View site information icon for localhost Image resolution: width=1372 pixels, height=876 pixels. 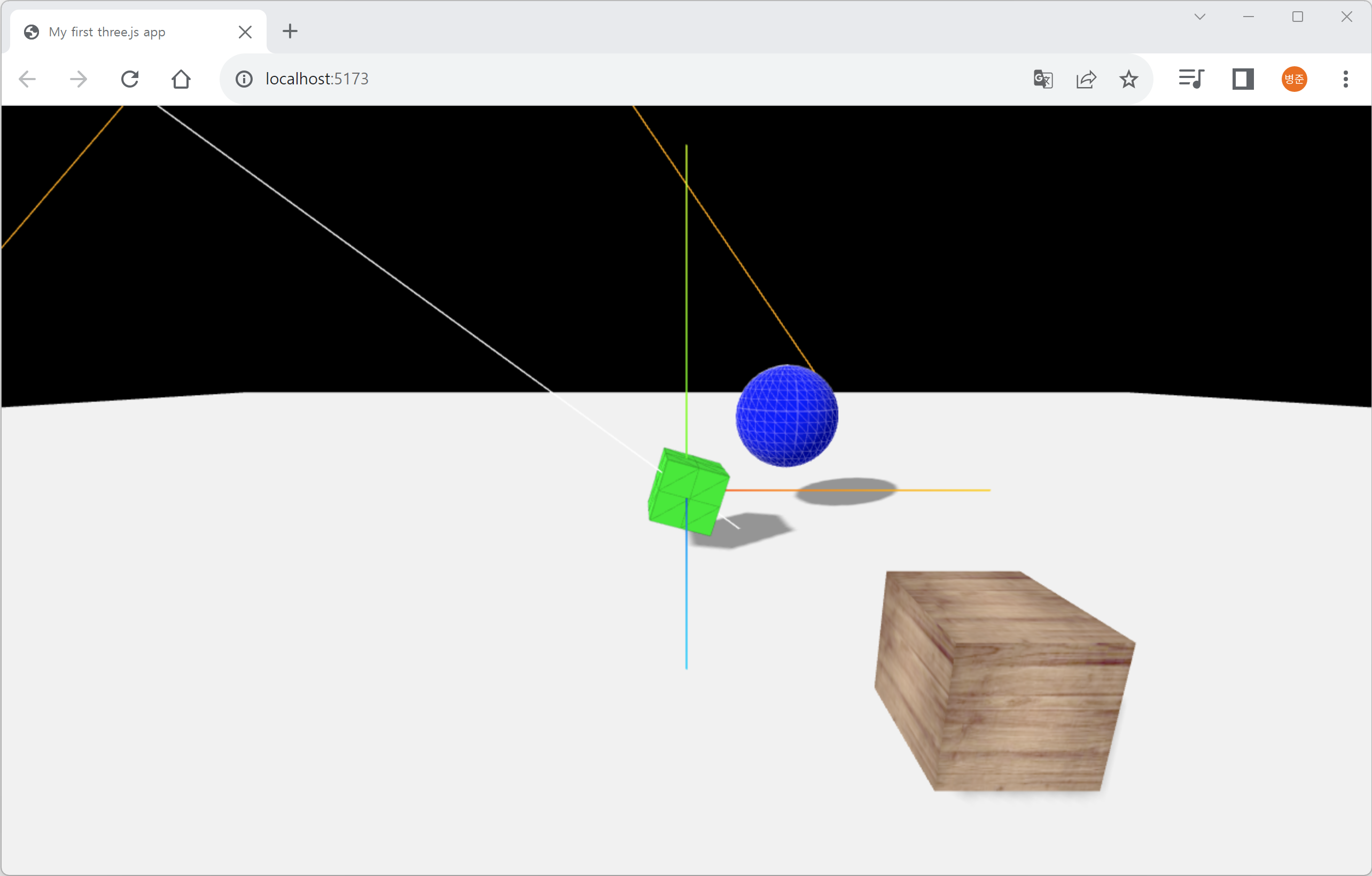pos(244,79)
